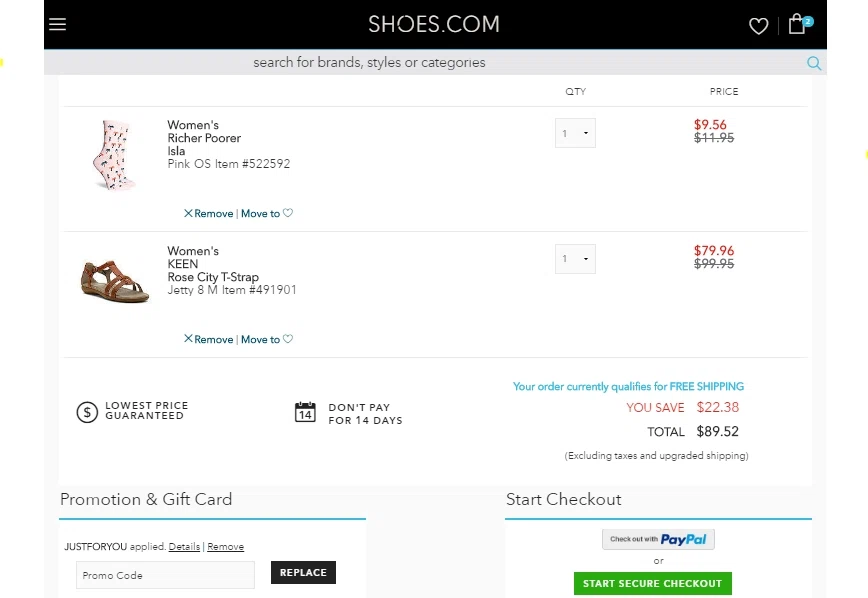The image size is (868, 598).
Task: Click the Pink OS Item #522592 text
Action: tap(229, 164)
